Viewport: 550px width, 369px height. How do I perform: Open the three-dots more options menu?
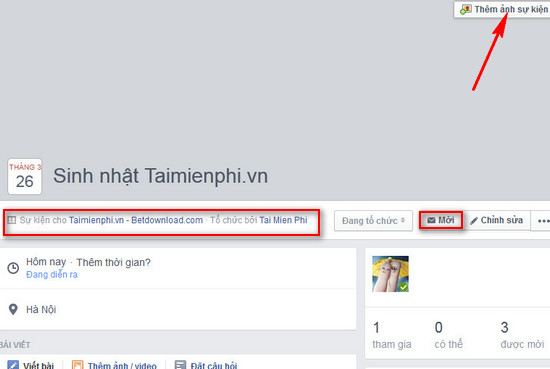(x=542, y=221)
